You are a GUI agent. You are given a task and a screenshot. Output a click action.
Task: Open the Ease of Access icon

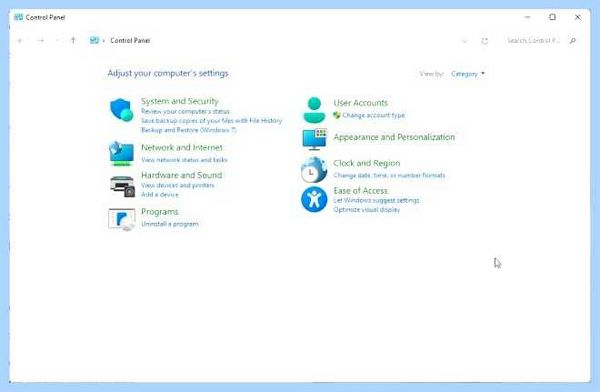[x=314, y=199]
